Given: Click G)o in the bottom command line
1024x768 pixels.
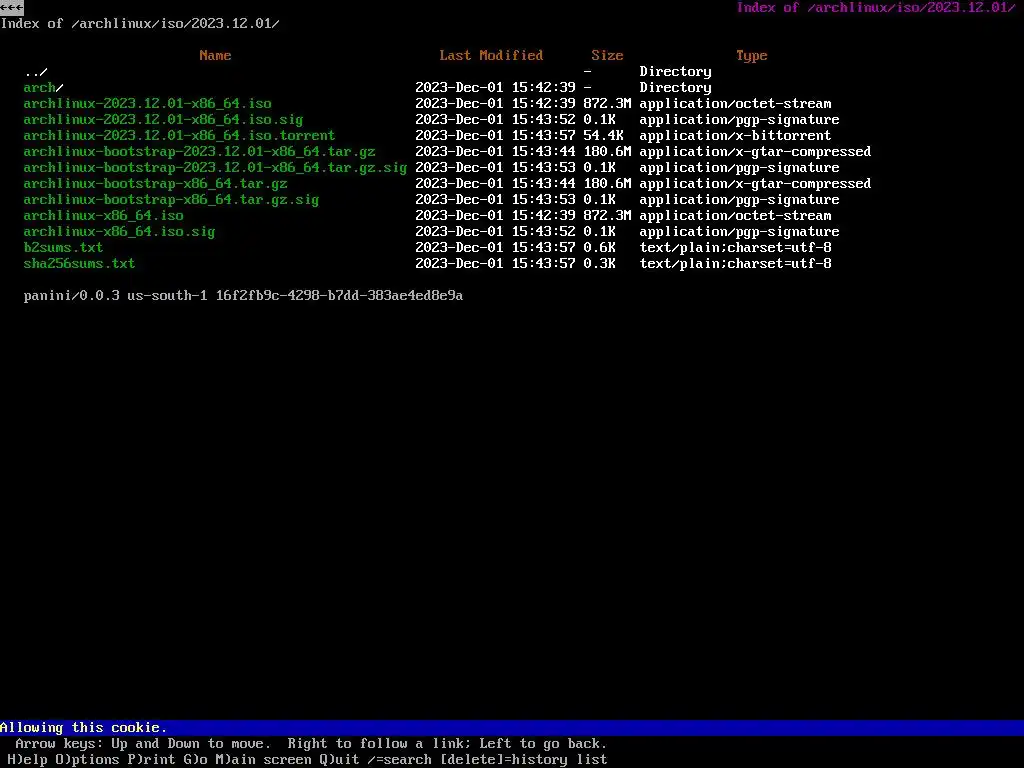Looking at the screenshot, I should click(x=196, y=760).
